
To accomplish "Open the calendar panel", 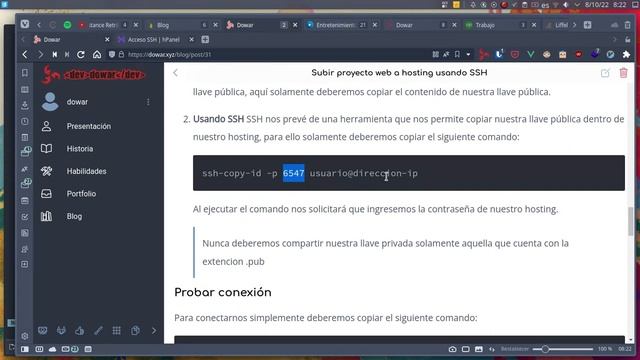I will 25,200.
